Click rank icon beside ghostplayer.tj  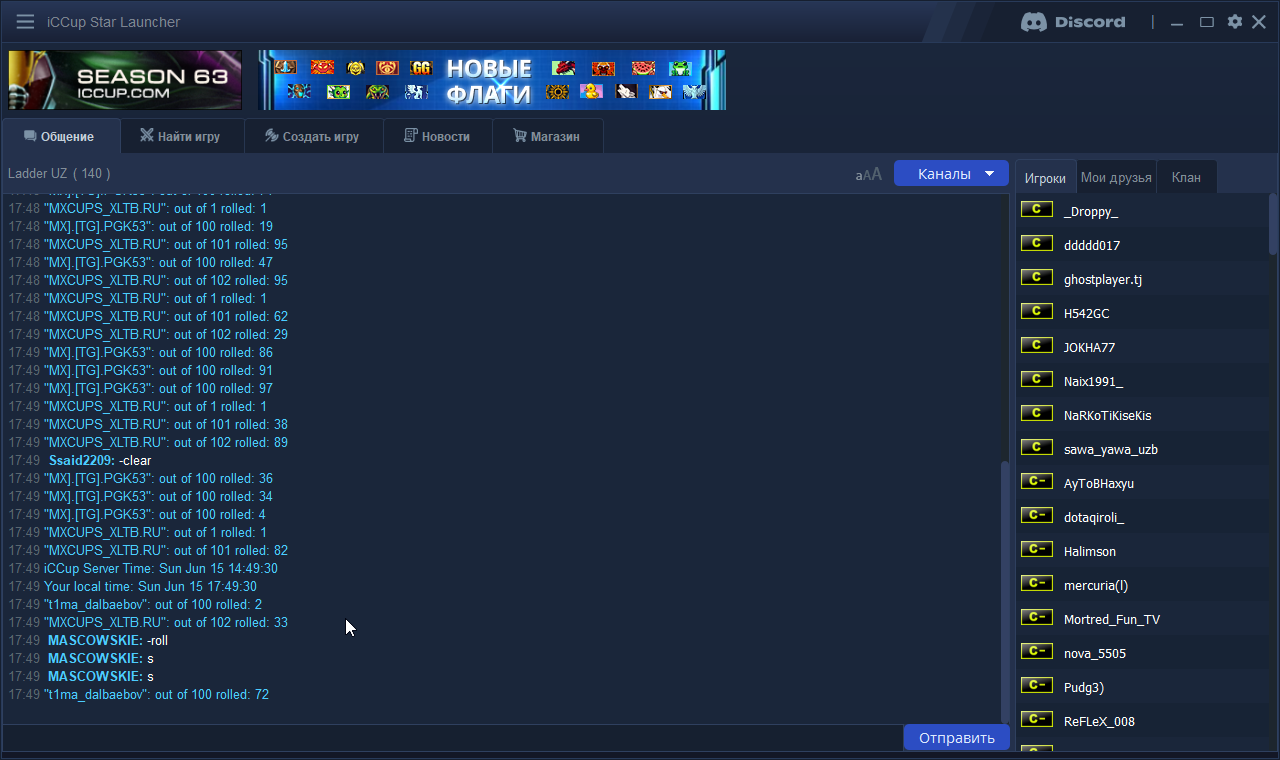click(x=1036, y=277)
